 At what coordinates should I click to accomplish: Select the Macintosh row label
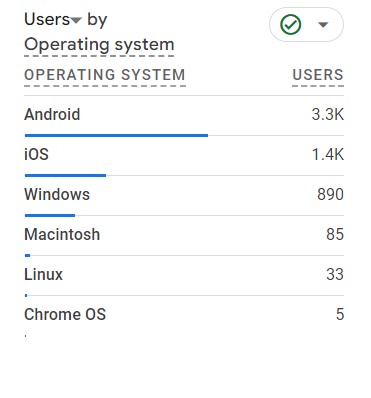(62, 234)
